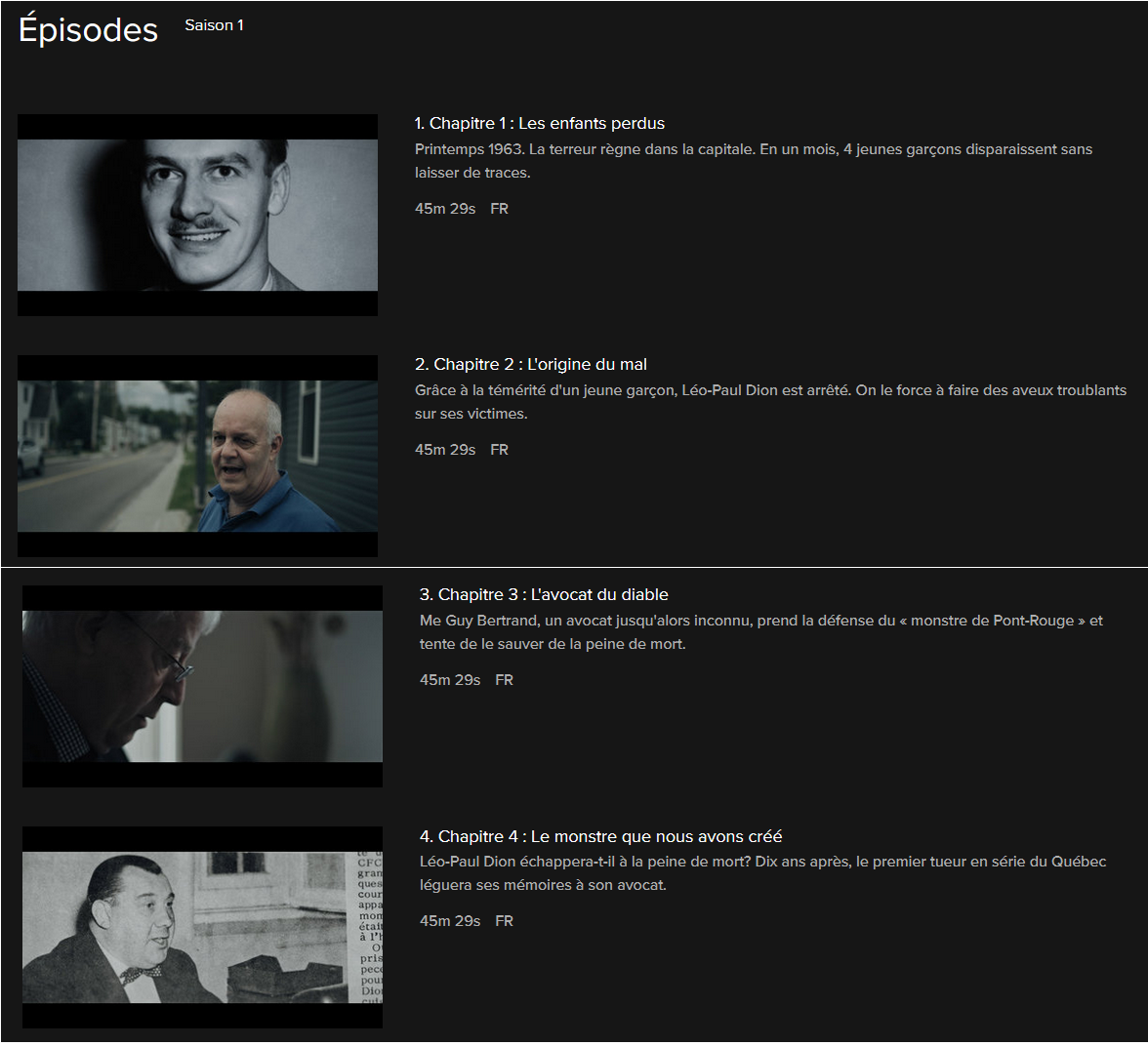Click episode 2 description about Léo-Paul Dion arrest

(x=770, y=402)
